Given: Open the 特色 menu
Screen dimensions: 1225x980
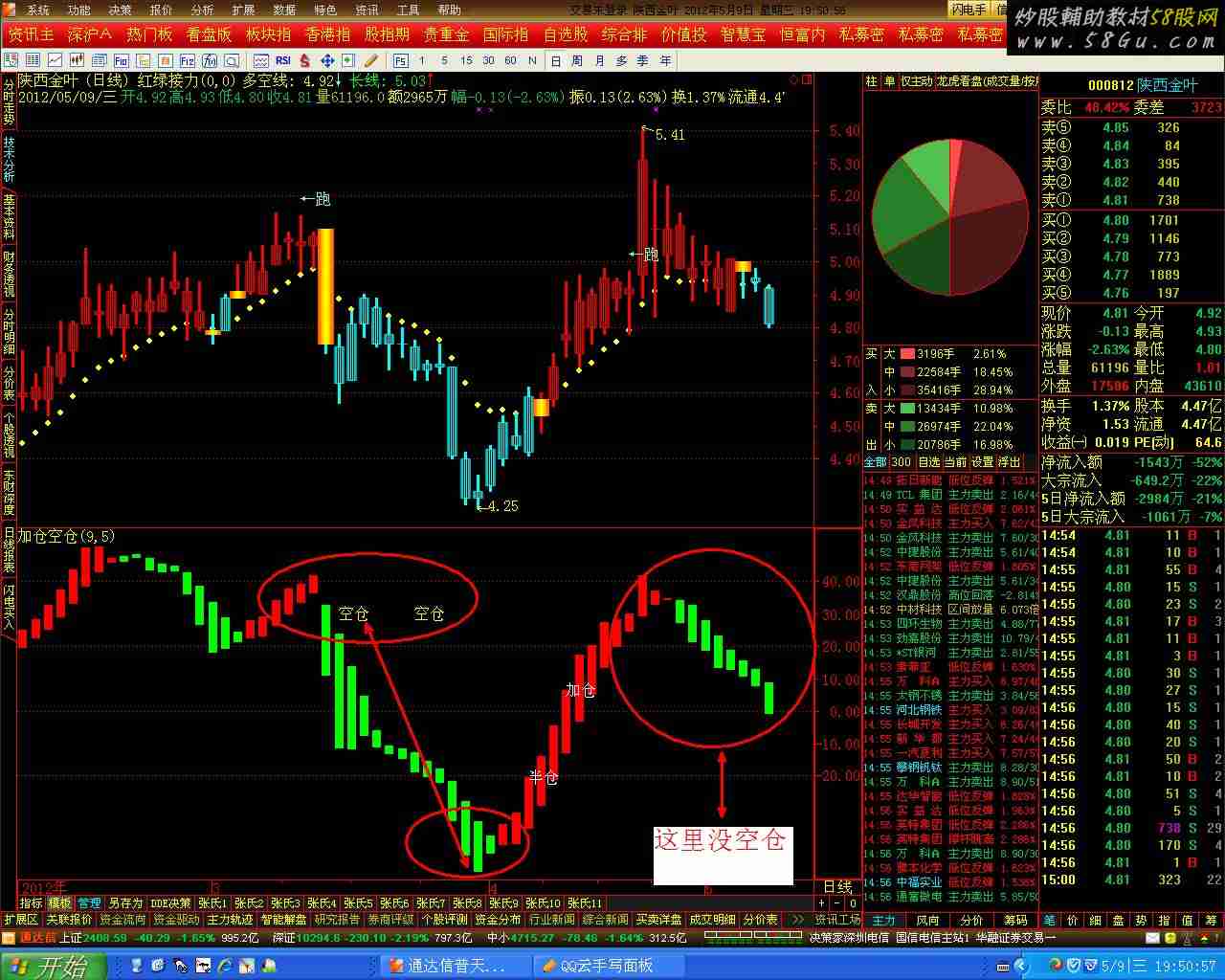Looking at the screenshot, I should 325,10.
